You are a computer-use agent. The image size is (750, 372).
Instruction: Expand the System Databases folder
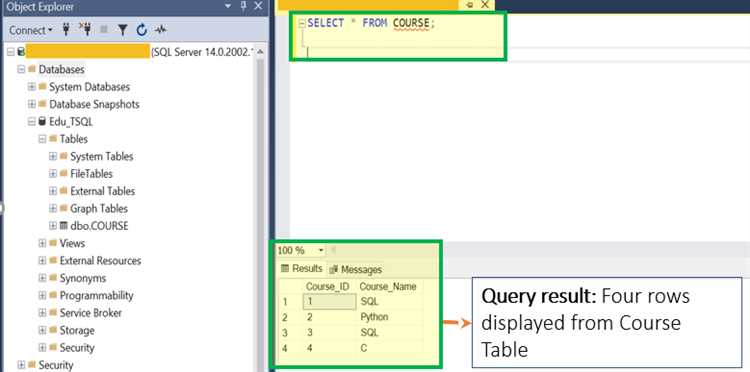point(32,87)
